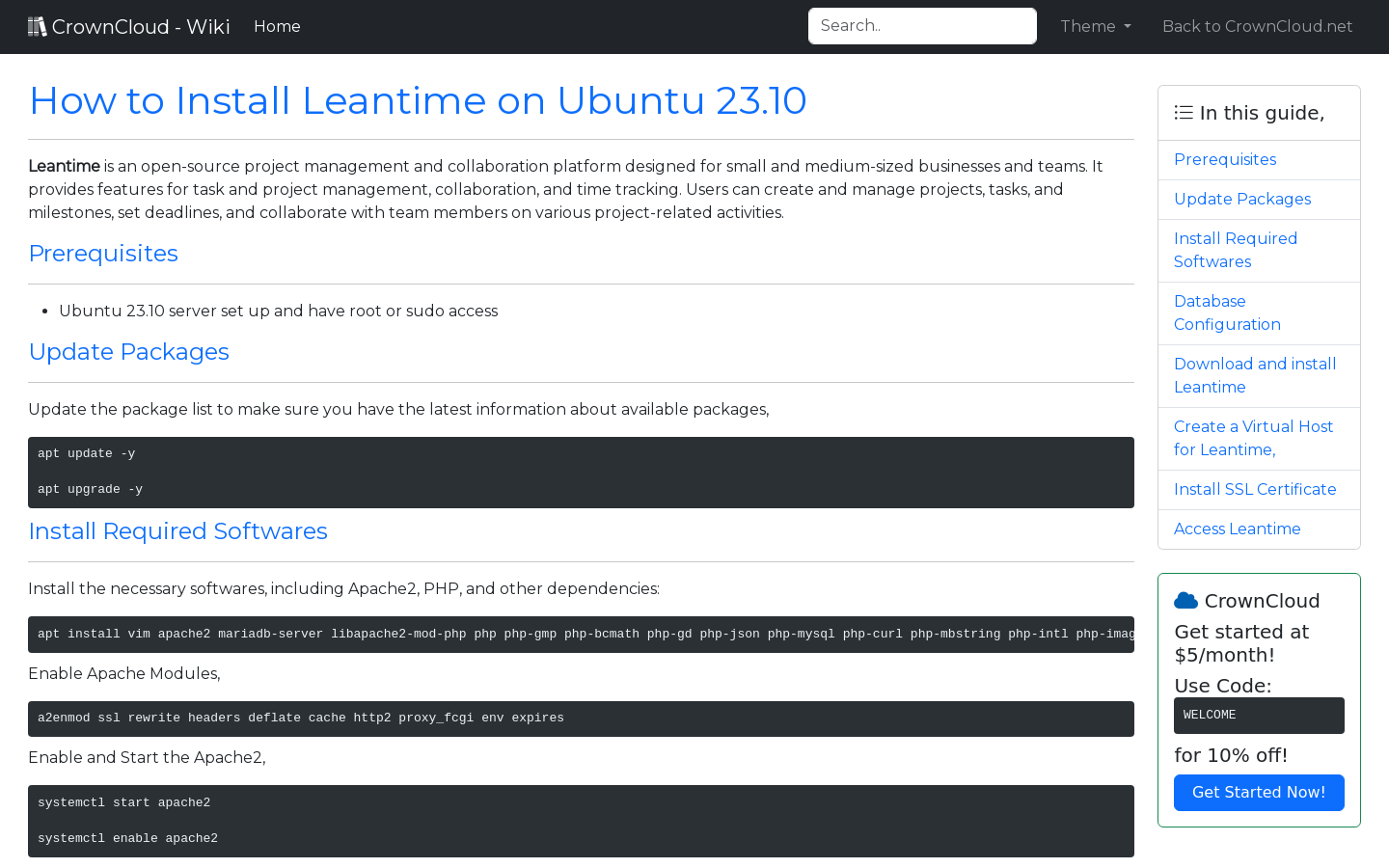Open Create a Virtual Host for Leantime

pyautogui.click(x=1254, y=438)
